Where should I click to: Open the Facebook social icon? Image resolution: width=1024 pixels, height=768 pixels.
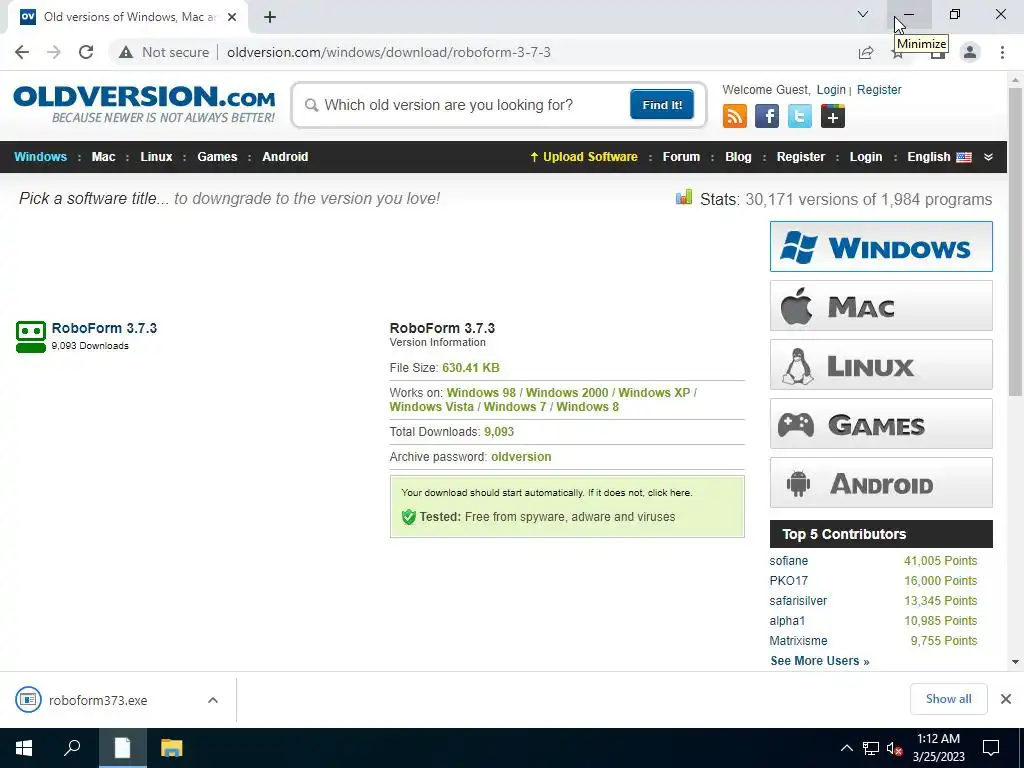[x=767, y=116]
